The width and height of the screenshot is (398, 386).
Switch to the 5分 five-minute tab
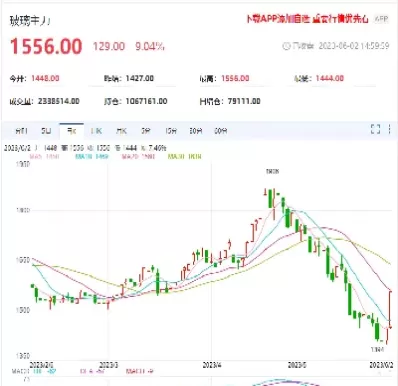click(x=146, y=131)
